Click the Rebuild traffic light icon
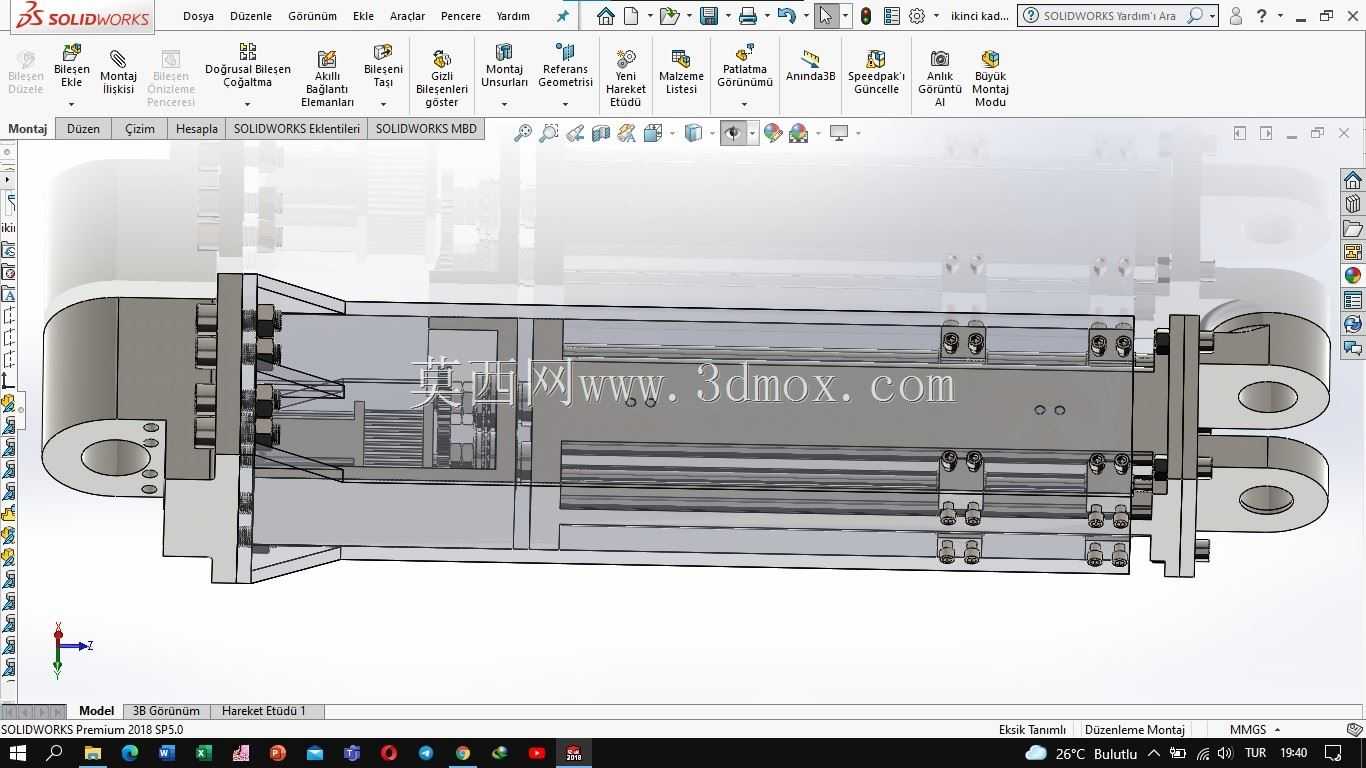This screenshot has height=768, width=1366. 865,16
